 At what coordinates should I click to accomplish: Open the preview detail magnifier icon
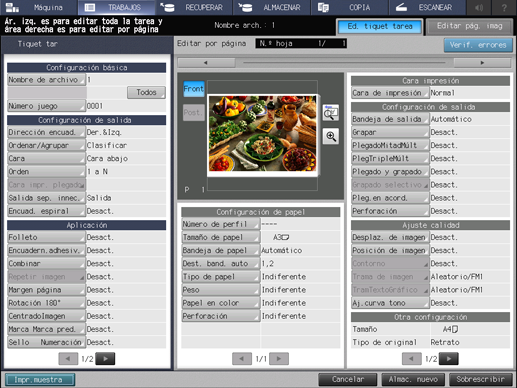[x=331, y=113]
